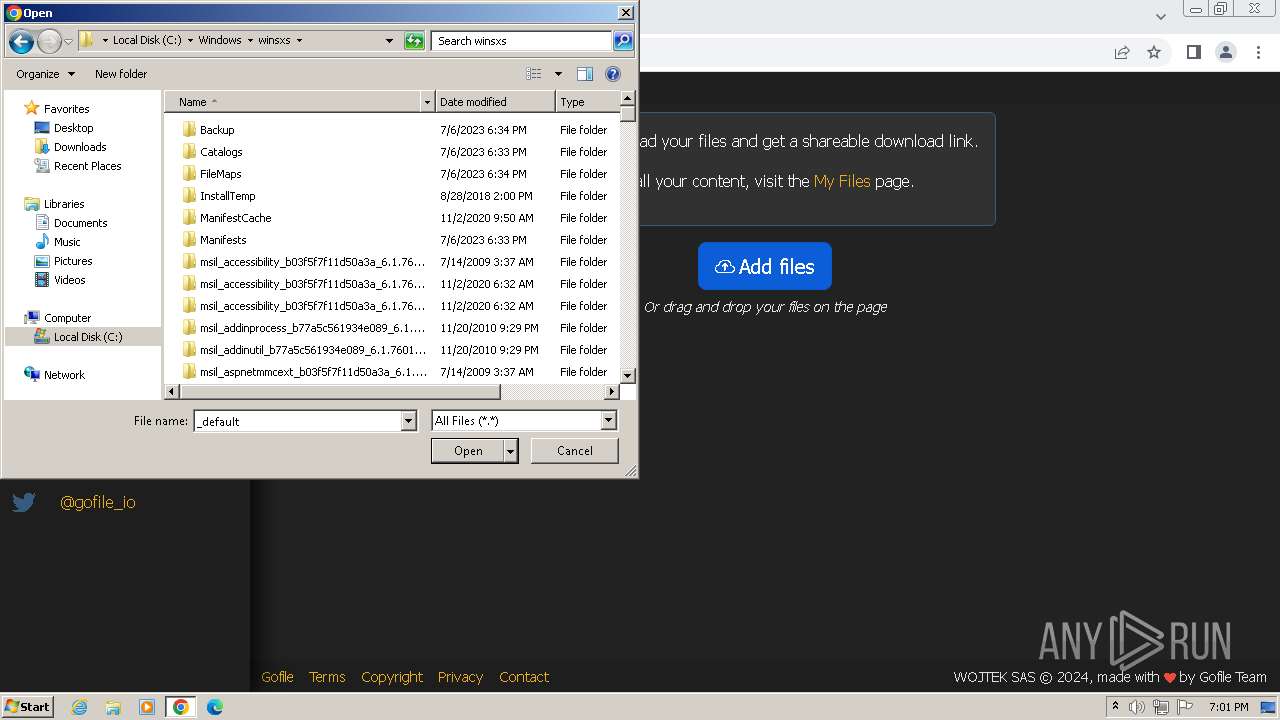Open address bar history dropdown
The width and height of the screenshot is (1280, 720).
pos(389,41)
